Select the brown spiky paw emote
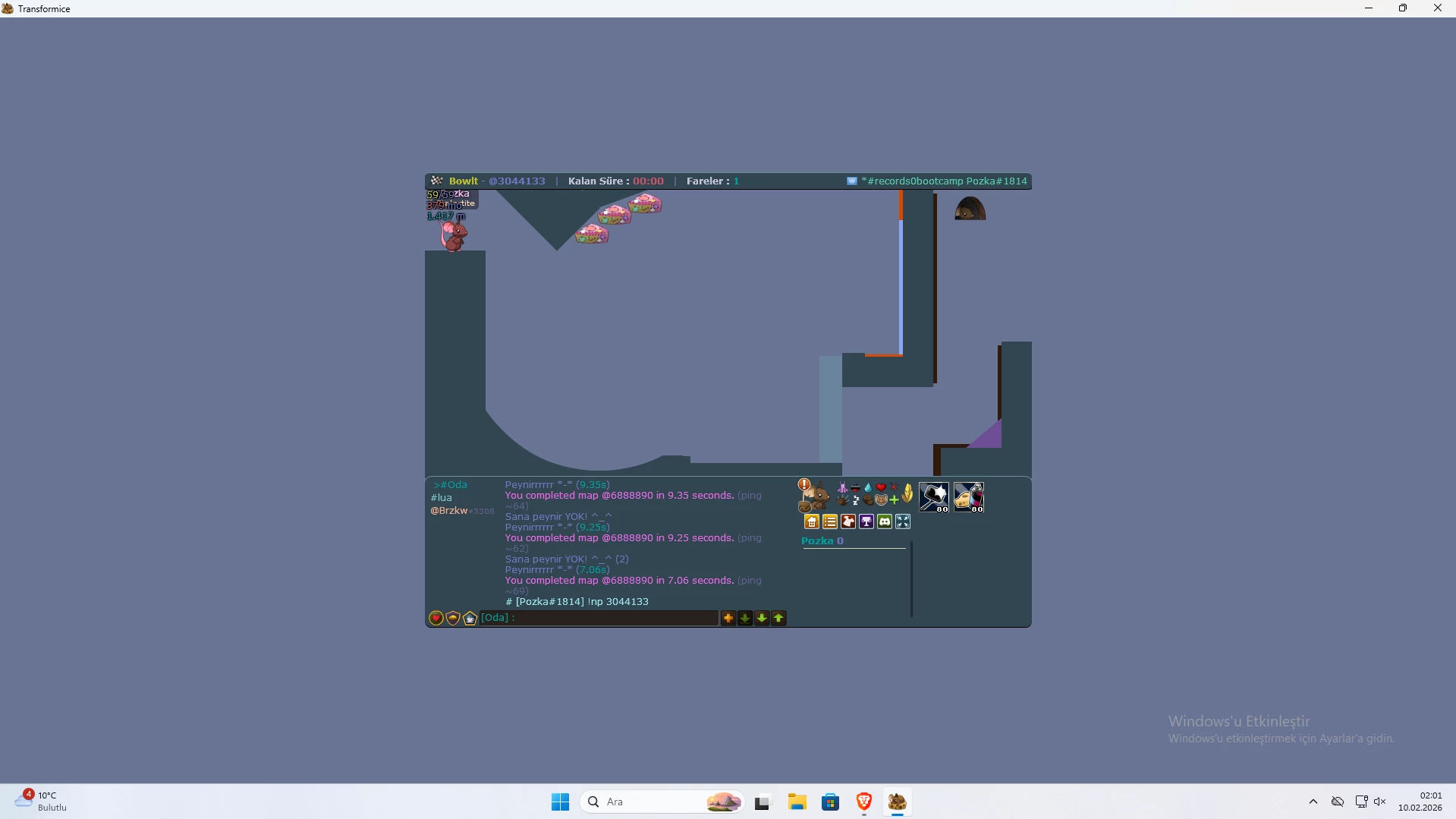 click(x=842, y=500)
